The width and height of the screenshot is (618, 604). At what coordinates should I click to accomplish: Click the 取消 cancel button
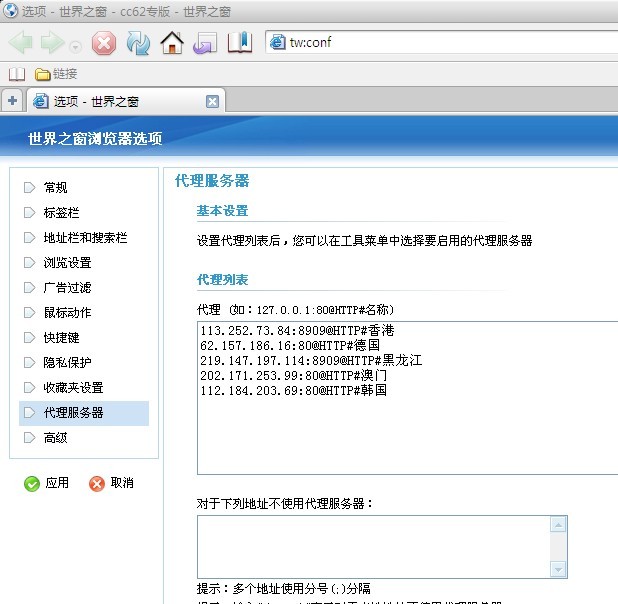tap(112, 483)
